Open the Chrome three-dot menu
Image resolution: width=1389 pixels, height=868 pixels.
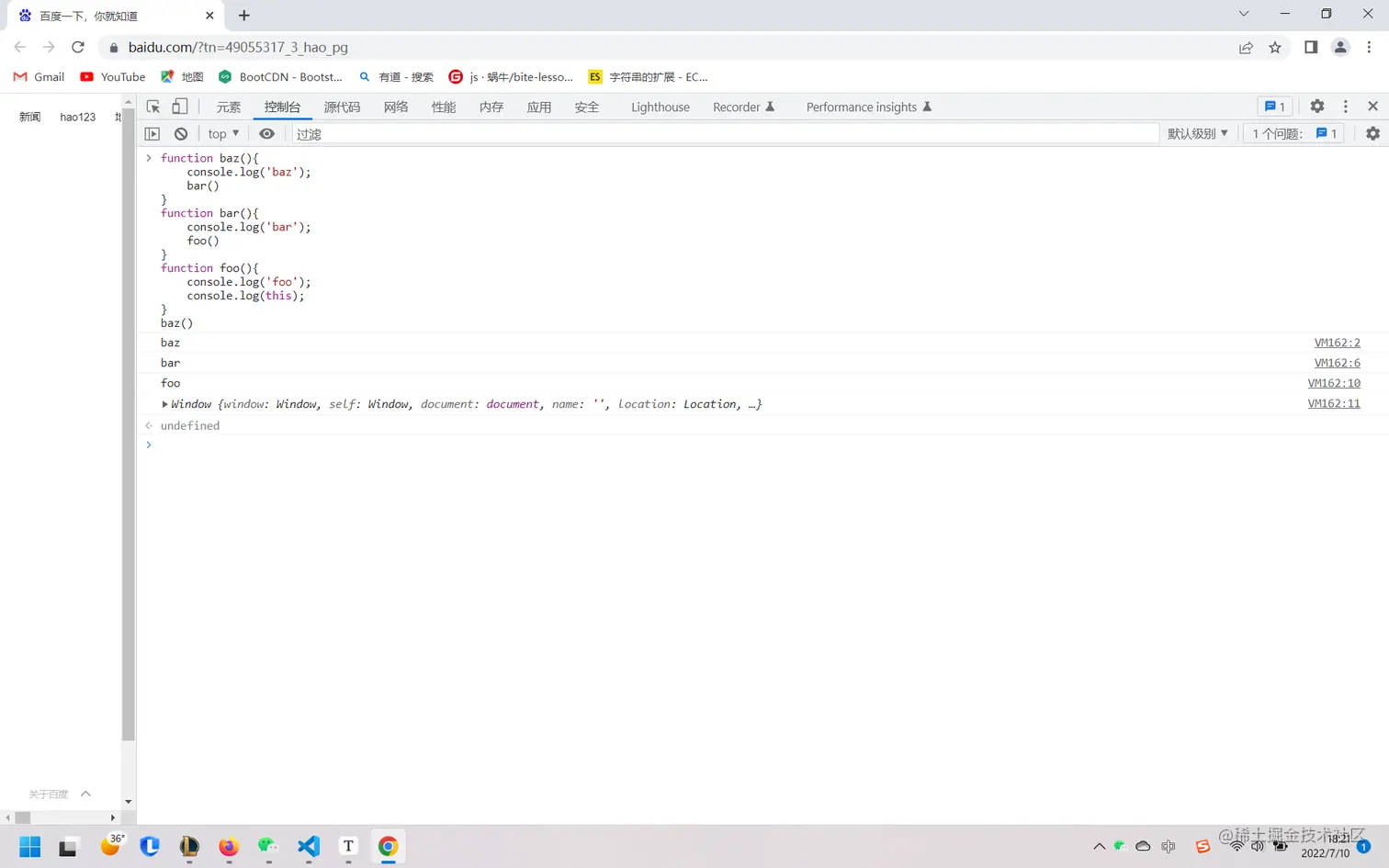click(x=1369, y=47)
